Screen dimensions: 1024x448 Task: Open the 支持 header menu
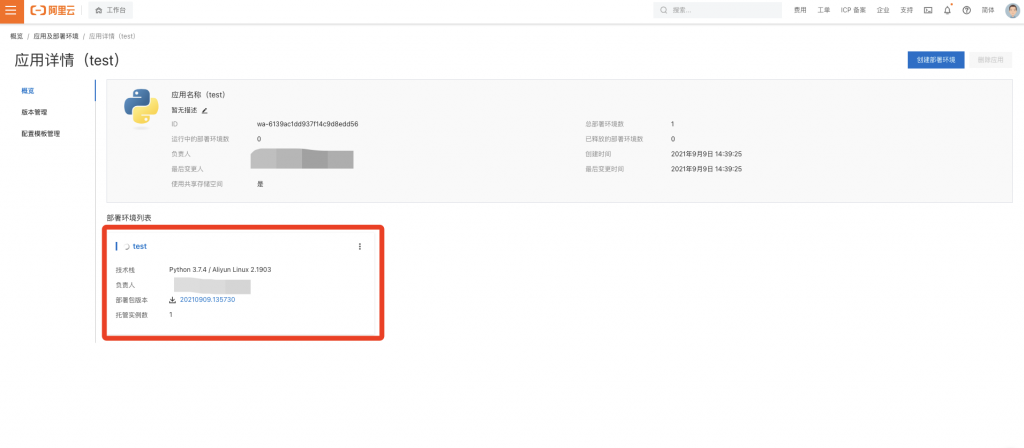pos(906,10)
